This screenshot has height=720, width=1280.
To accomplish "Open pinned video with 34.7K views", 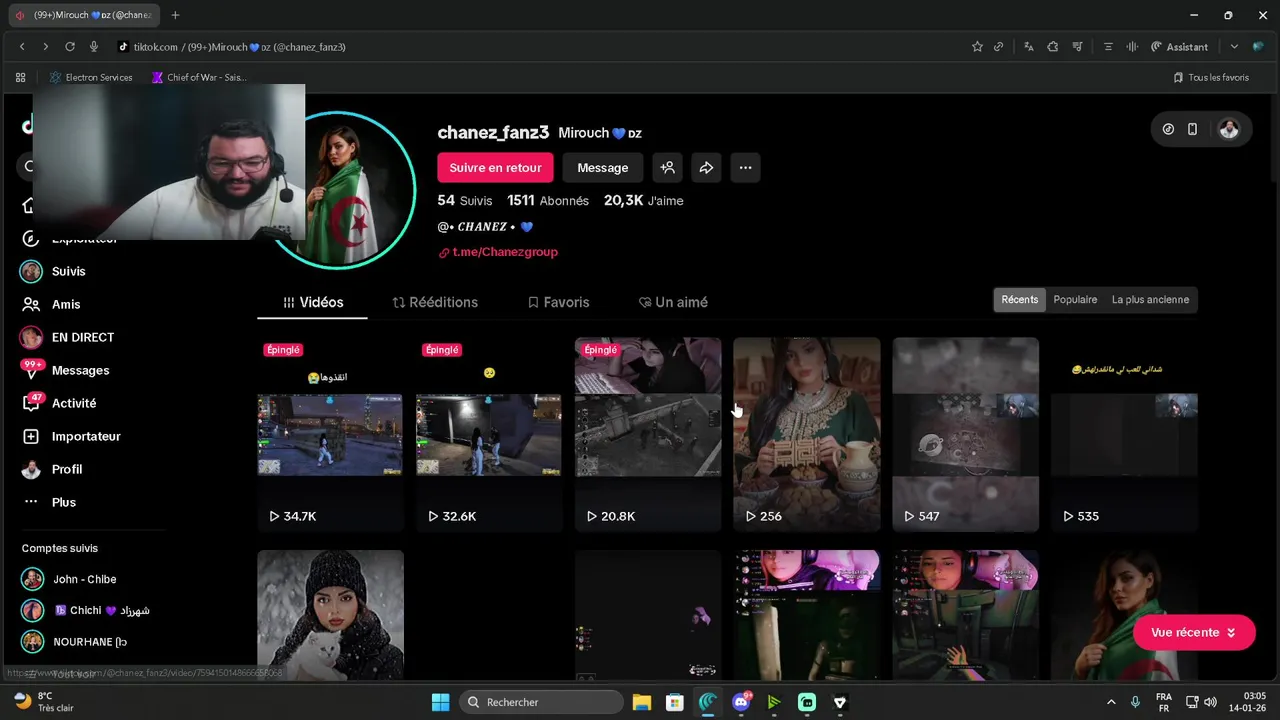I will click(330, 434).
